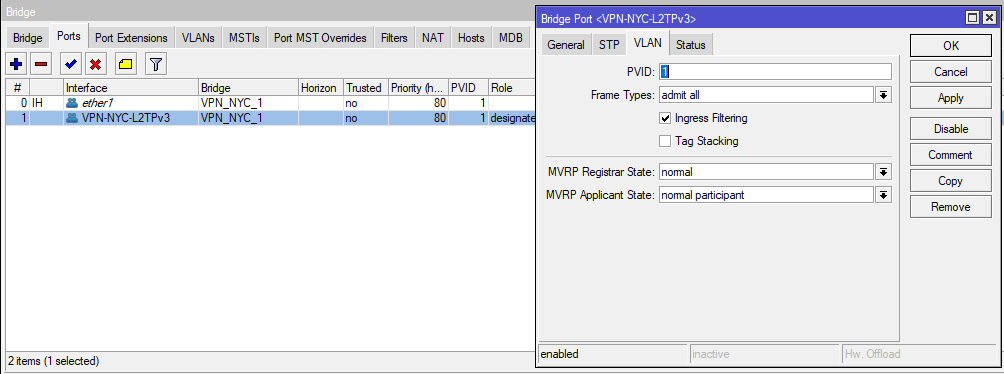Click MVRP Registrar State value field

[766, 172]
